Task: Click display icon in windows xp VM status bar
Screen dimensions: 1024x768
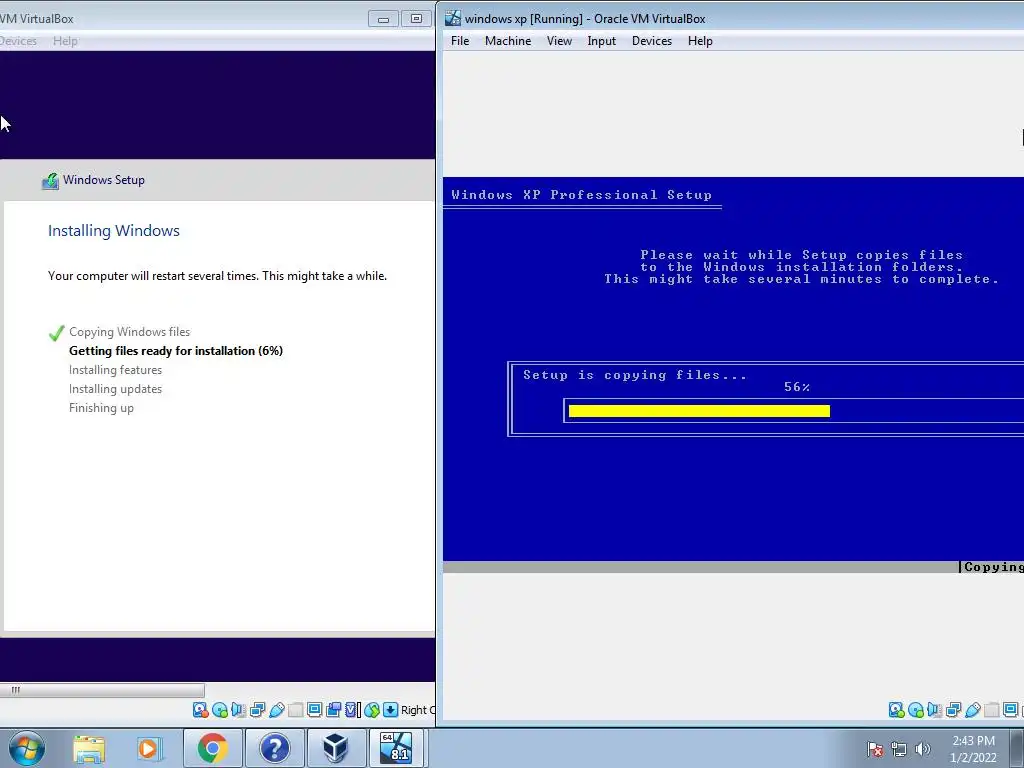Action: pos(1010,710)
